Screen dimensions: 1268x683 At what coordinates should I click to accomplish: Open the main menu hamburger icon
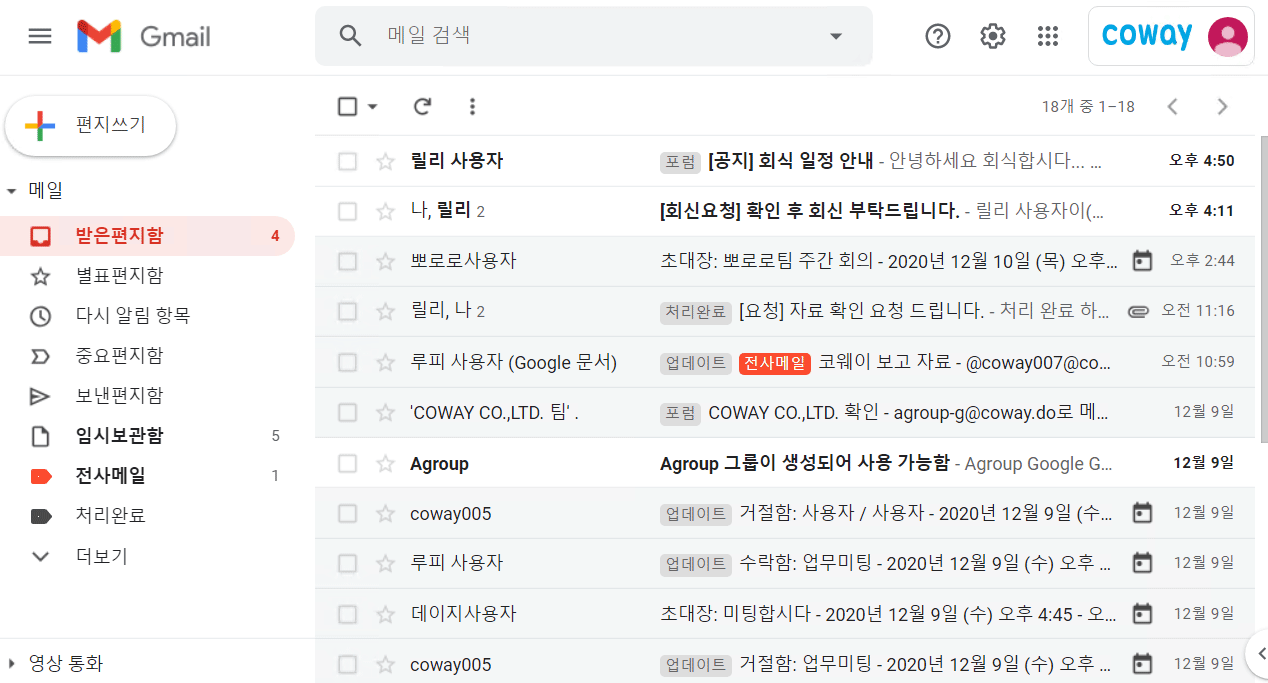[x=40, y=36]
